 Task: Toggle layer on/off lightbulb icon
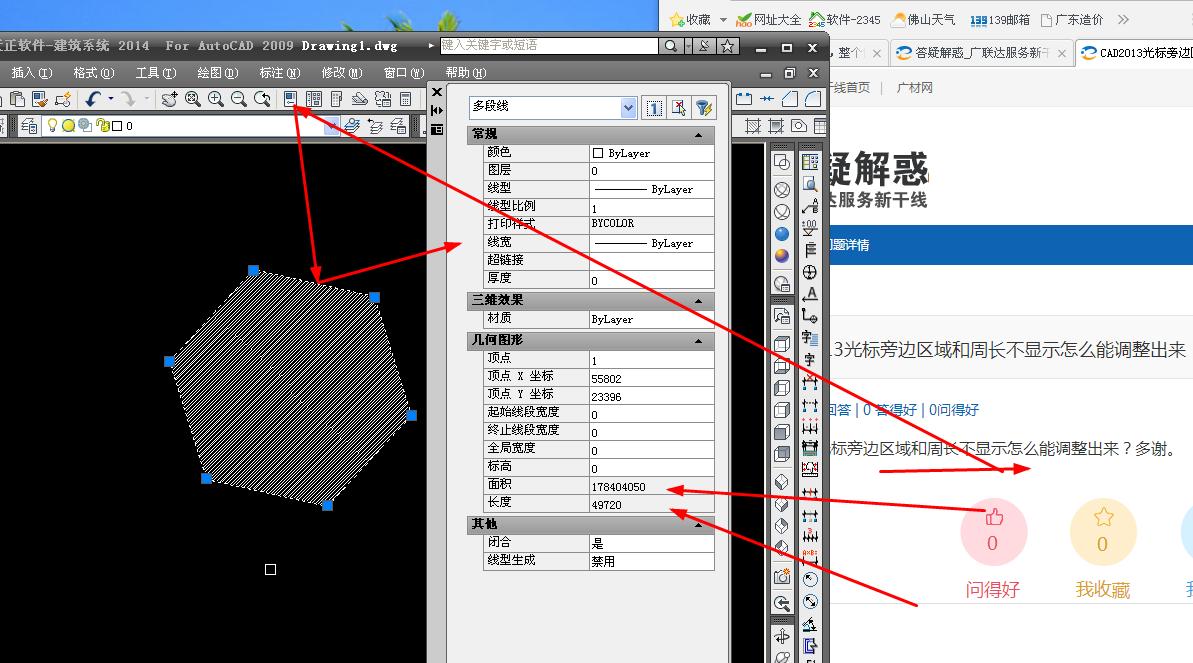pyautogui.click(x=52, y=126)
